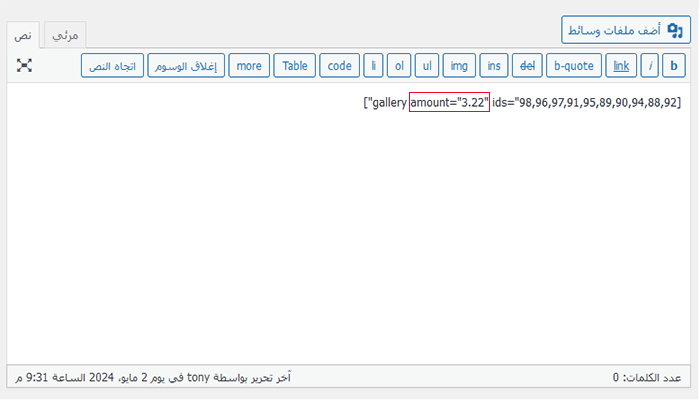Click the Add Media (أضف ملفات وسائط) button
This screenshot has height=400, width=700.
tap(625, 30)
